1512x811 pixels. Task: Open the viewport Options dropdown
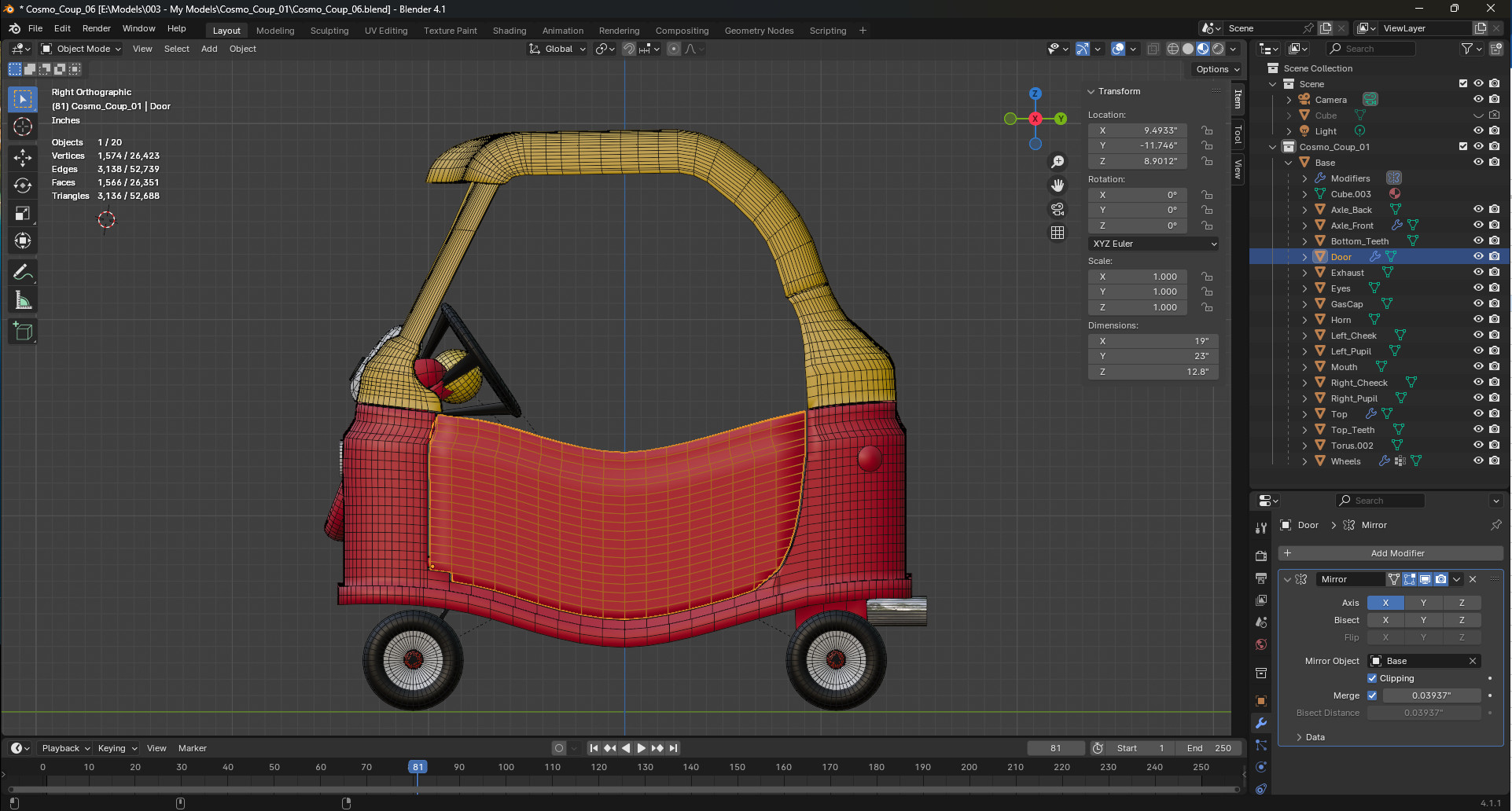pos(1217,69)
